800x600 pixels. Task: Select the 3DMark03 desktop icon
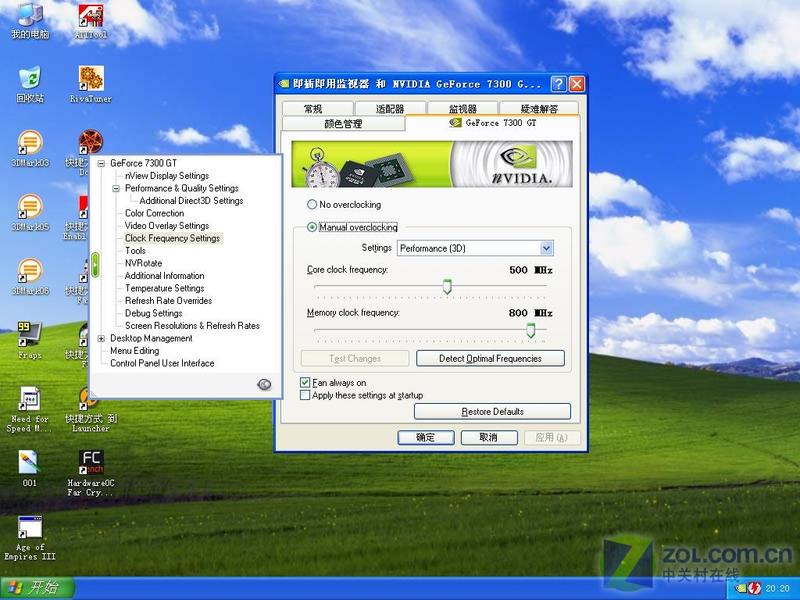30,148
